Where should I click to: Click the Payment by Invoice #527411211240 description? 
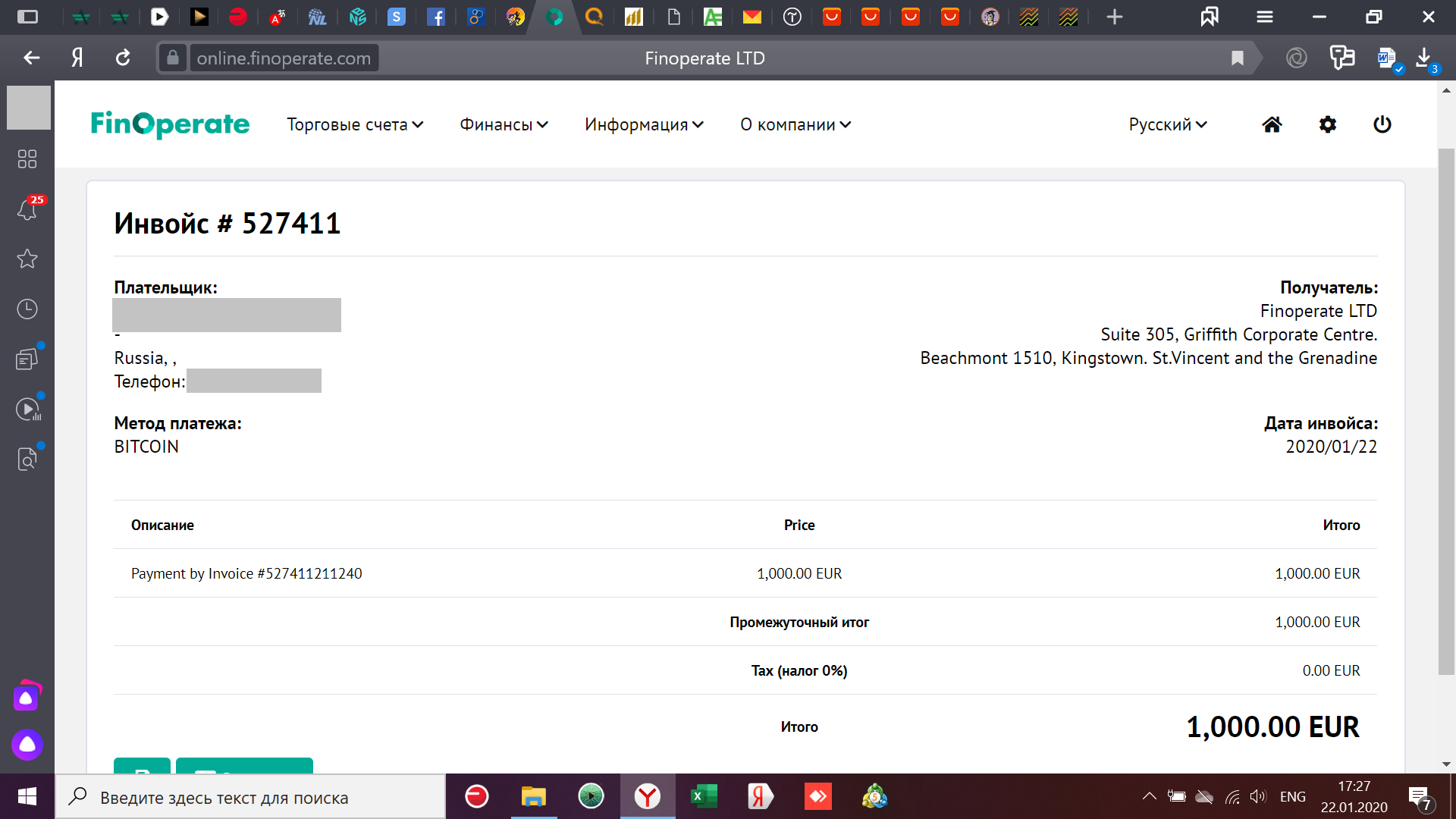(246, 573)
